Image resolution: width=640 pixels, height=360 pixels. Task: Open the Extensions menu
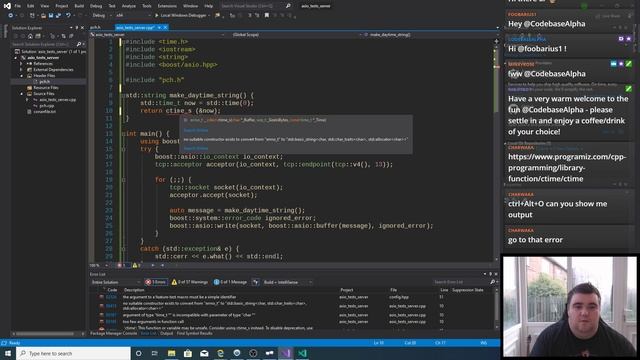pyautogui.click(x=167, y=6)
